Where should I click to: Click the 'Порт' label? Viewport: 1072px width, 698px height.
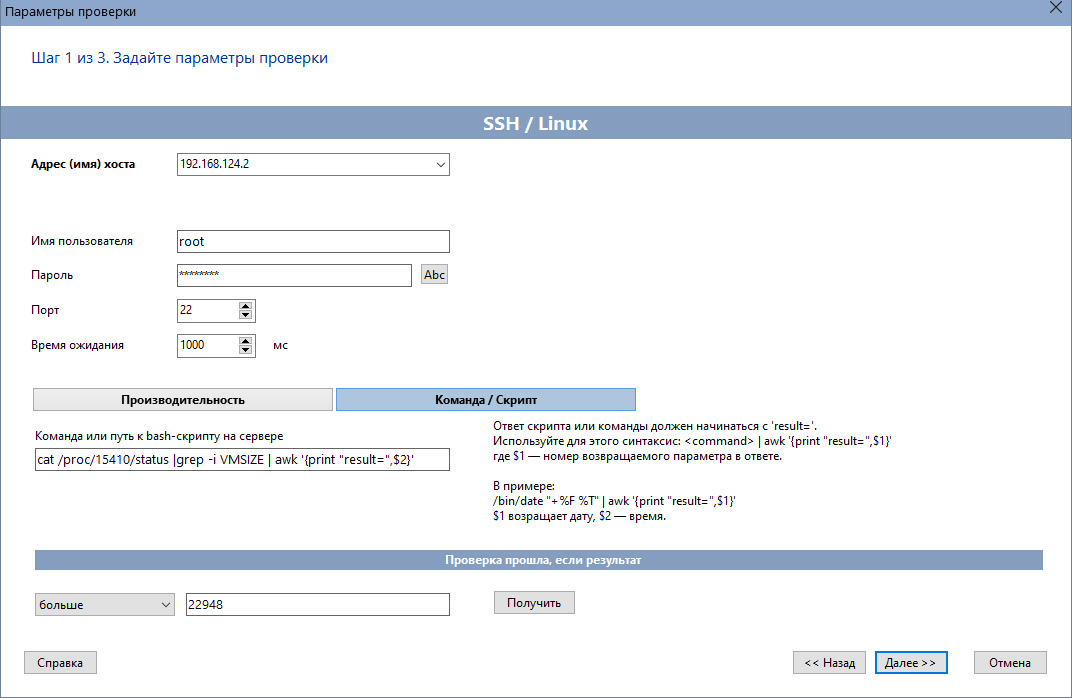45,310
